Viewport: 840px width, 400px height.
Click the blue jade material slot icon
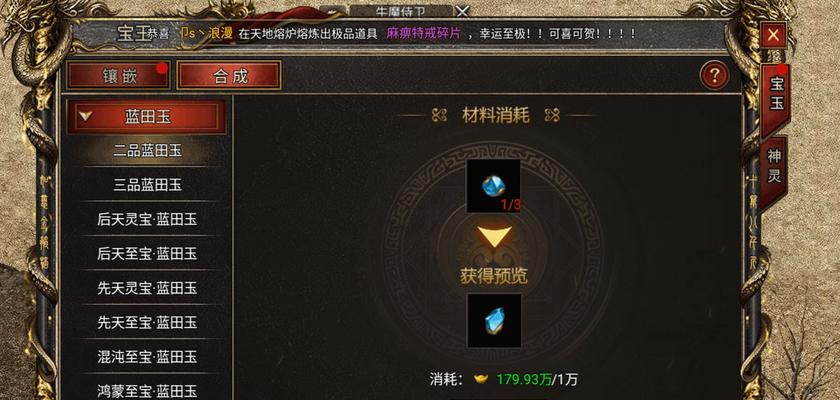[x=493, y=186]
